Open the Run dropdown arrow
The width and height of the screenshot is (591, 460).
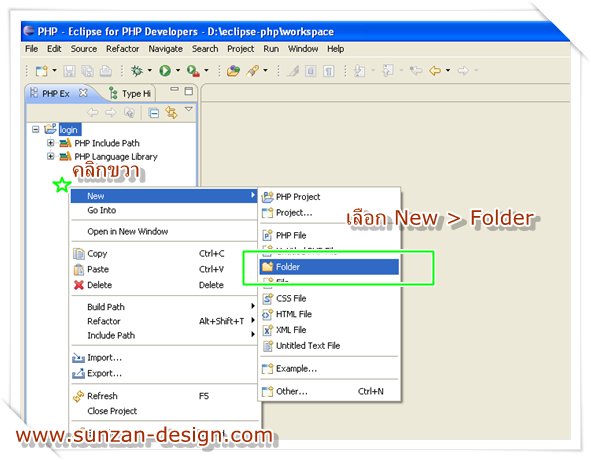click(x=178, y=71)
